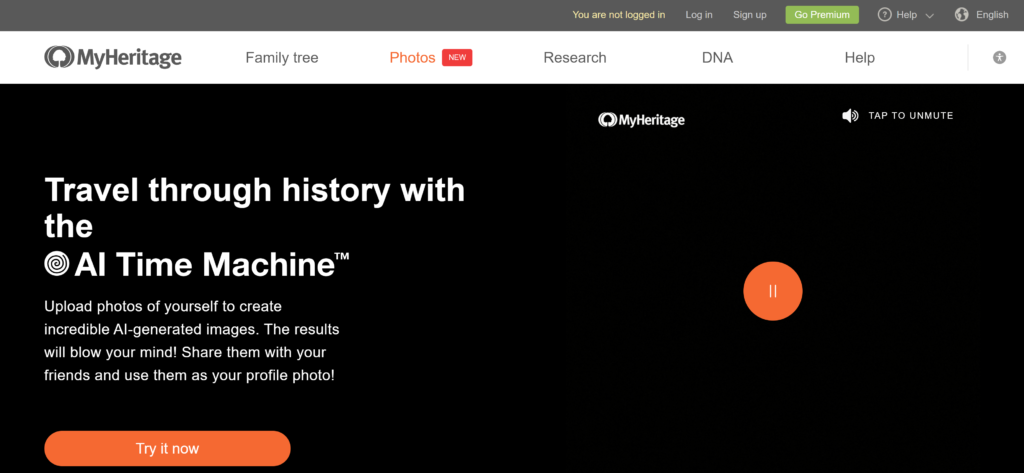1024x473 pixels.
Task: Click the red NEW badge beside Photos
Action: [x=457, y=58]
